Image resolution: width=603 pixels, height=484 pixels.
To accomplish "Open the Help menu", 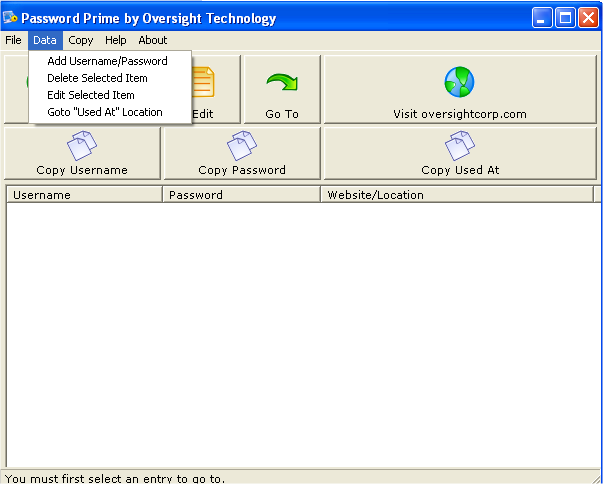I will [x=116, y=40].
